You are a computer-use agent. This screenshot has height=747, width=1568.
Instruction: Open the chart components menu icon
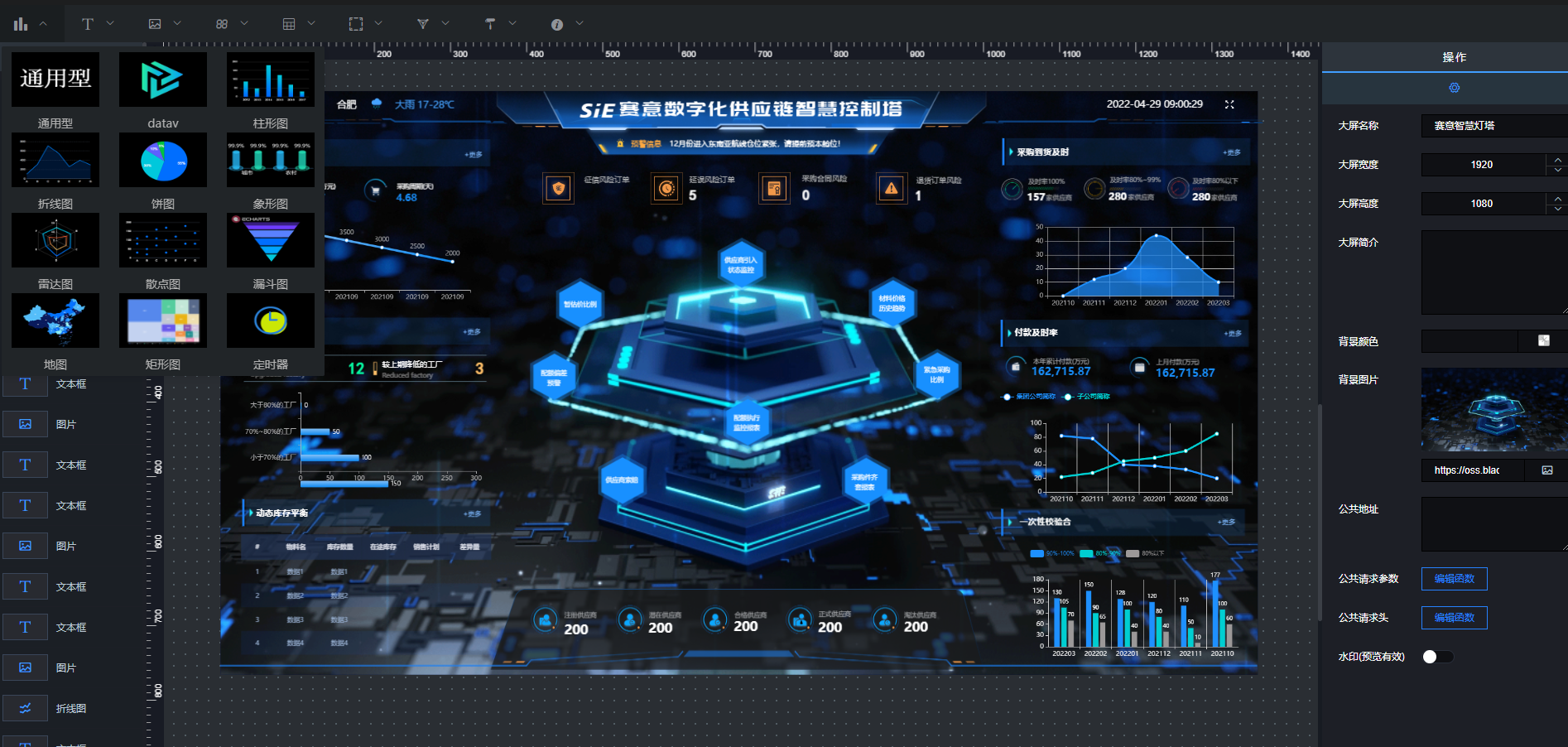21,24
